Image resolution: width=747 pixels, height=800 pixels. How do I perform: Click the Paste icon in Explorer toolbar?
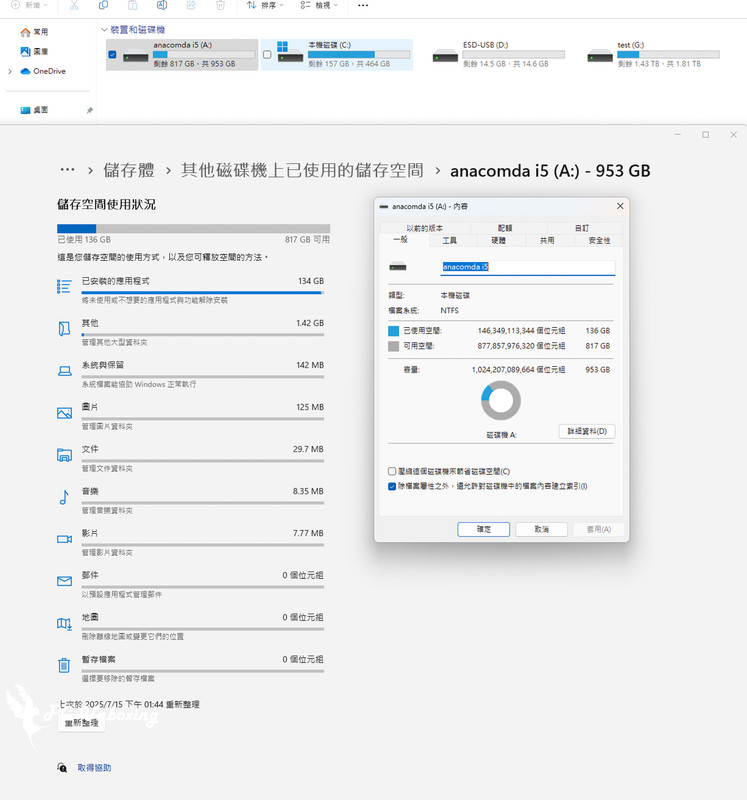(132, 6)
